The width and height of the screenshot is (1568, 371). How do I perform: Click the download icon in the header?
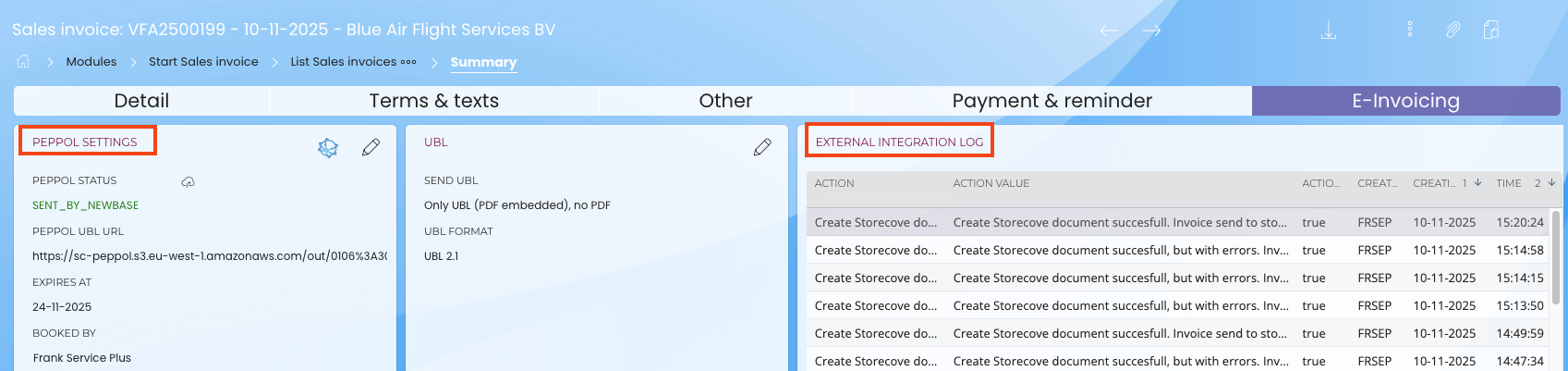(x=1328, y=31)
